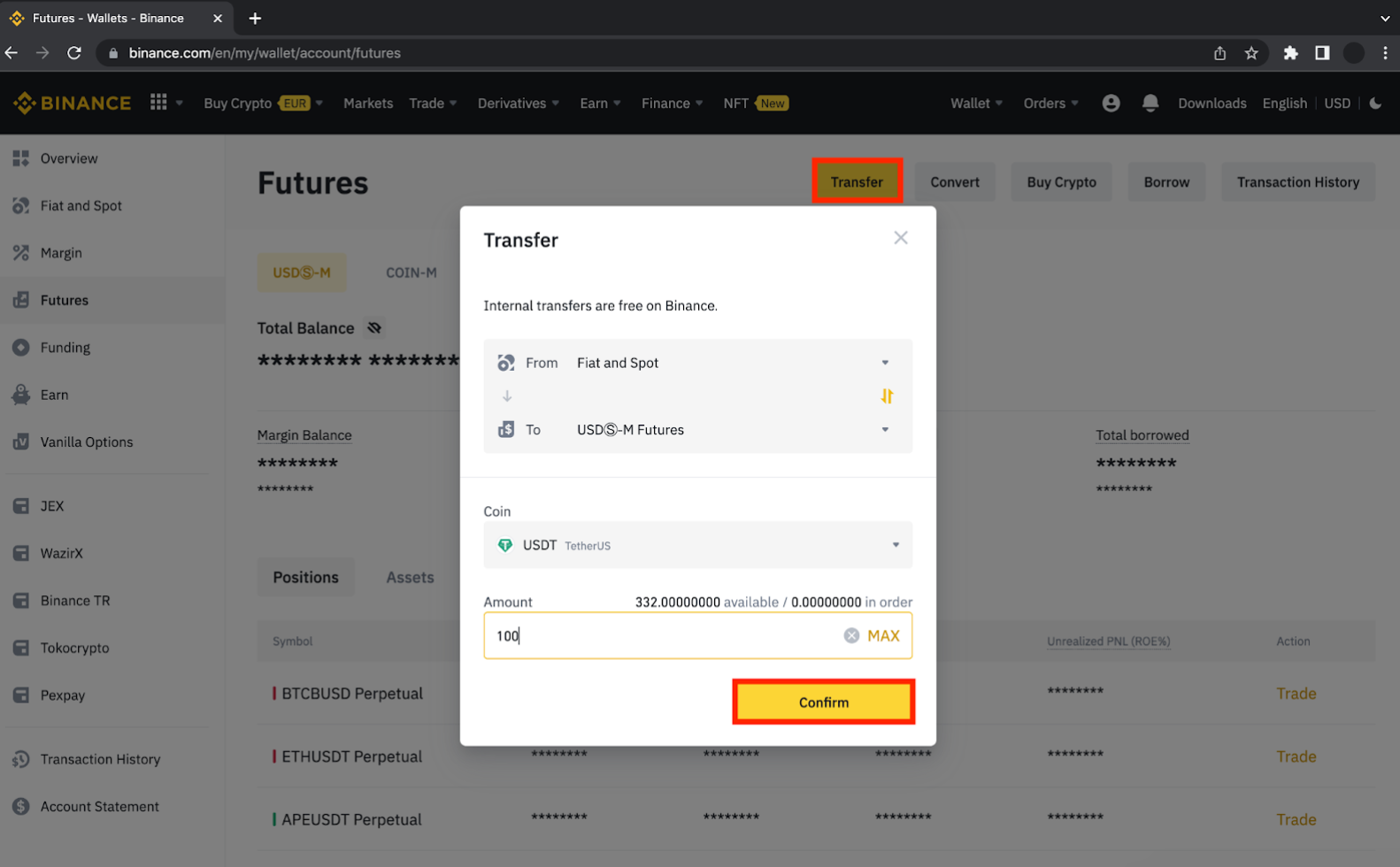This screenshot has width=1400, height=867.
Task: Click the Transfer button on Futures page
Action: [x=857, y=181]
